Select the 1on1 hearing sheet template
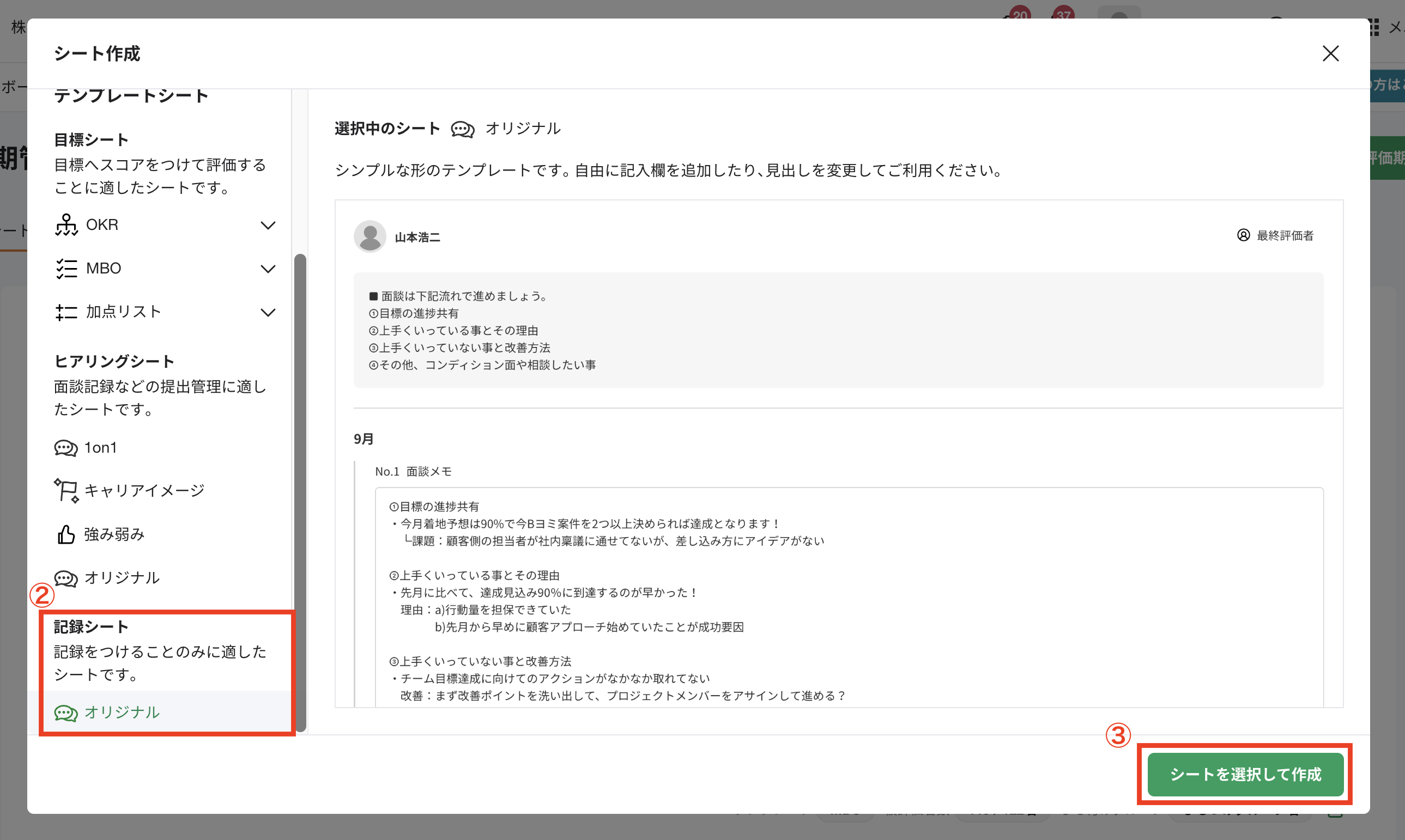The height and width of the screenshot is (840, 1405). [x=101, y=448]
